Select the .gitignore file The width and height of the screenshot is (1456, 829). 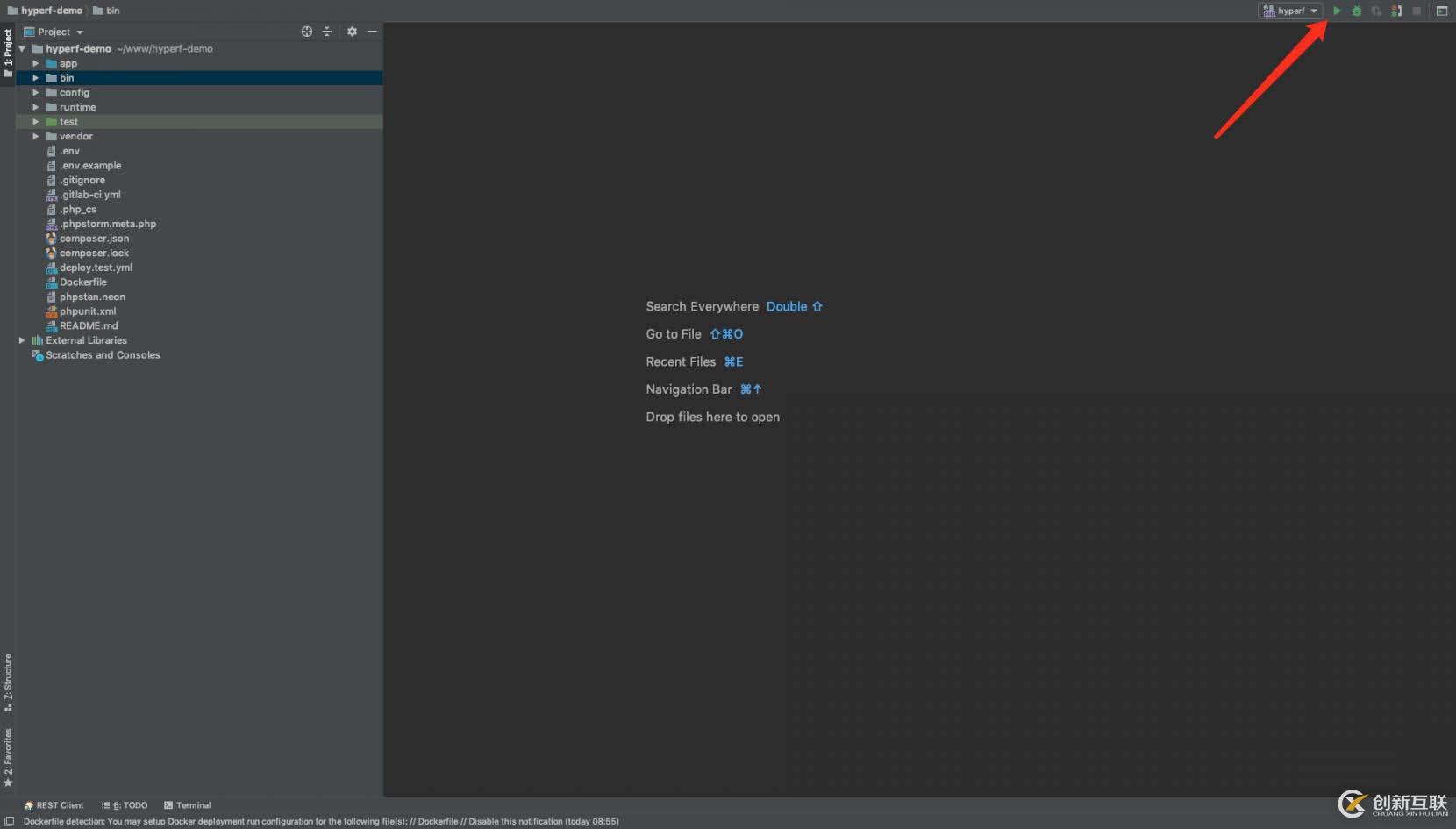pos(82,180)
